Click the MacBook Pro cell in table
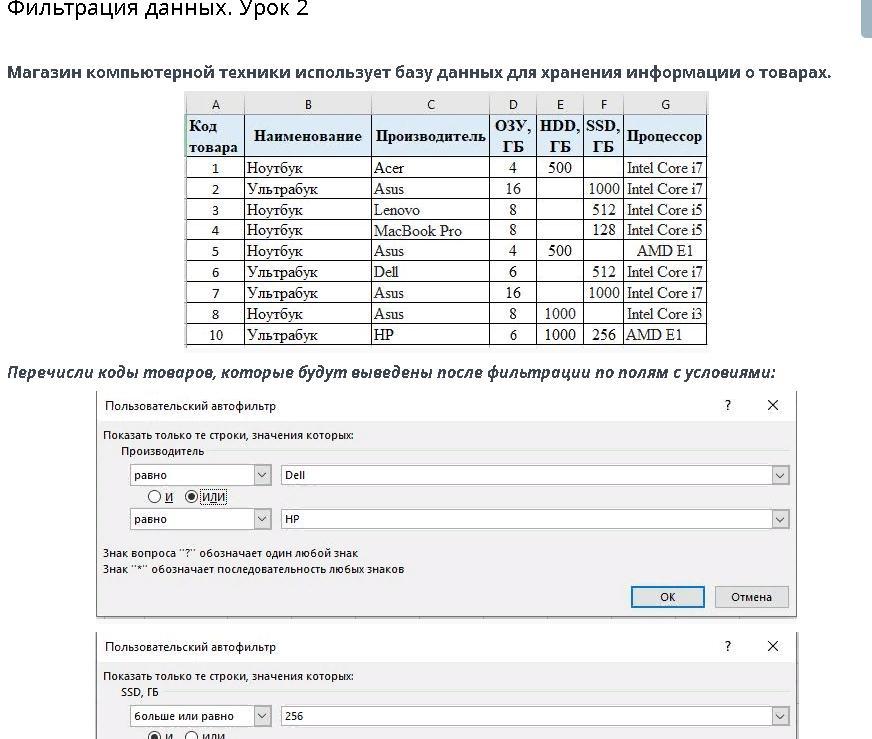The height and width of the screenshot is (739, 872). pos(430,230)
